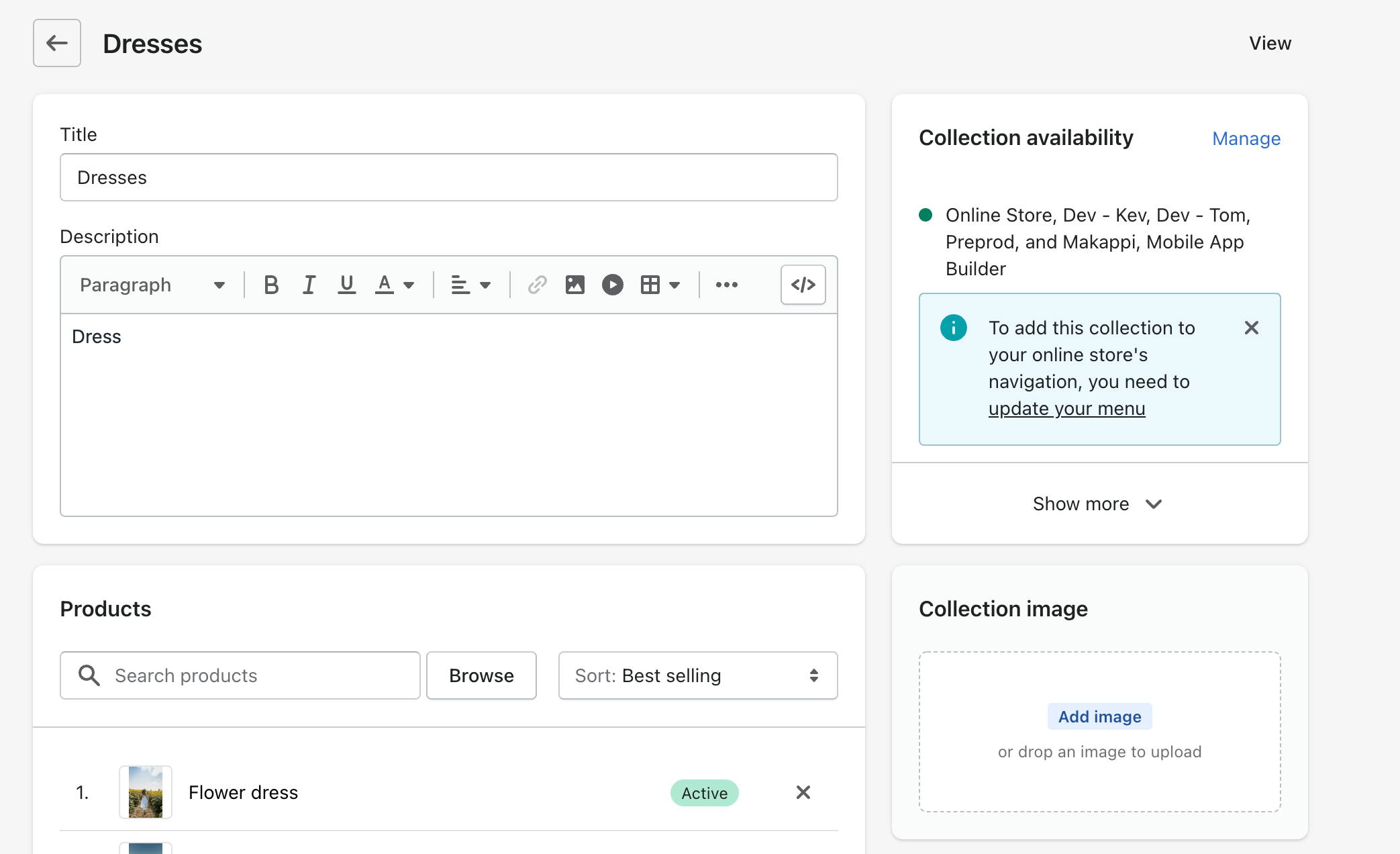
Task: Click the search magnifier icon
Action: [89, 675]
